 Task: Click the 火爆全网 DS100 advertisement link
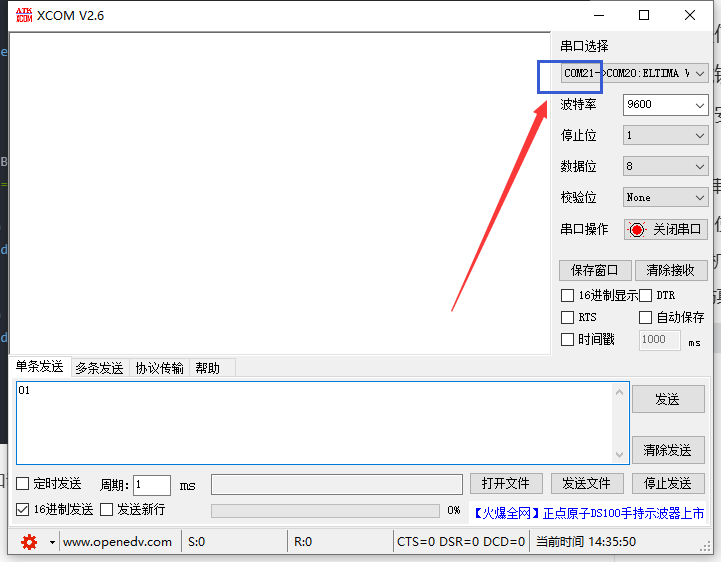(588, 513)
